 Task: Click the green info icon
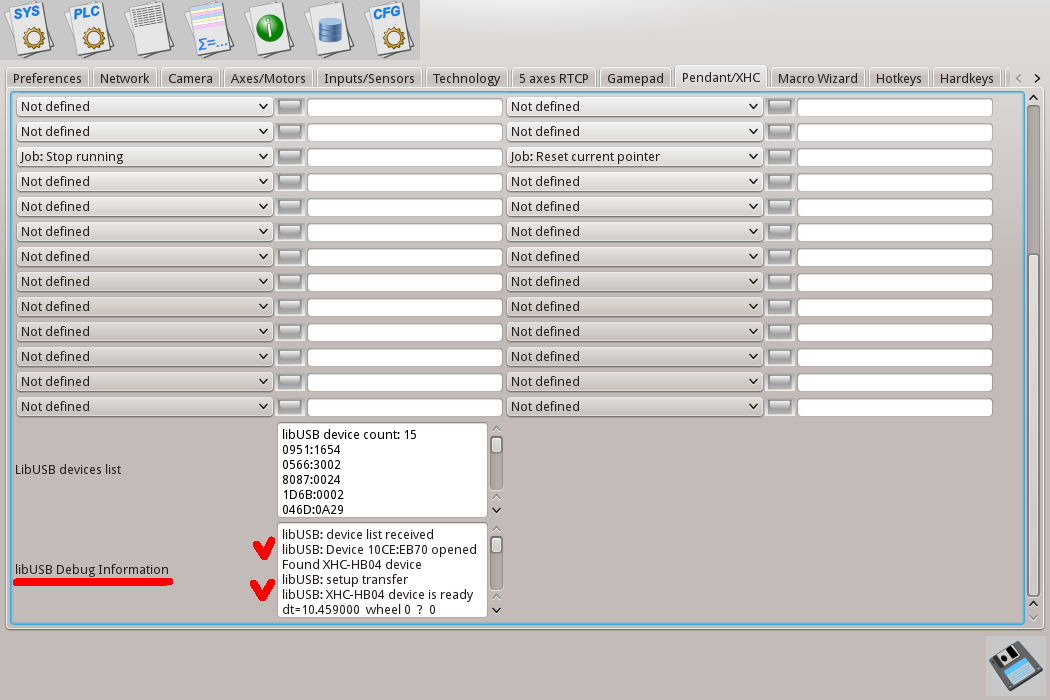[x=269, y=28]
